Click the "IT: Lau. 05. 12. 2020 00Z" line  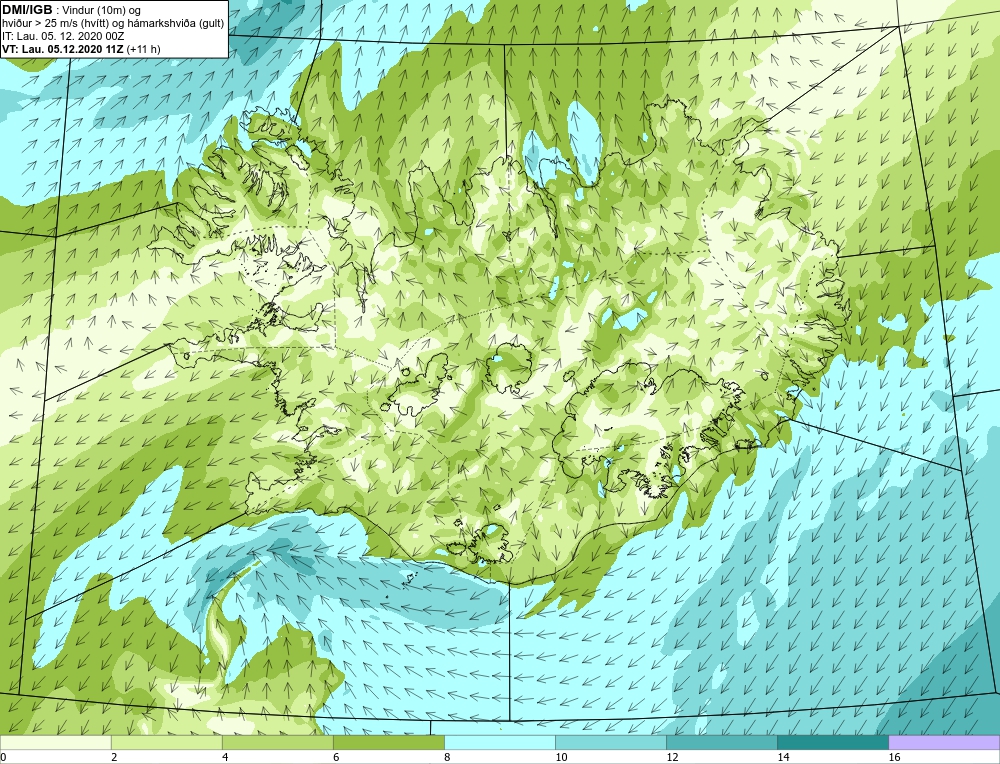pyautogui.click(x=62, y=36)
